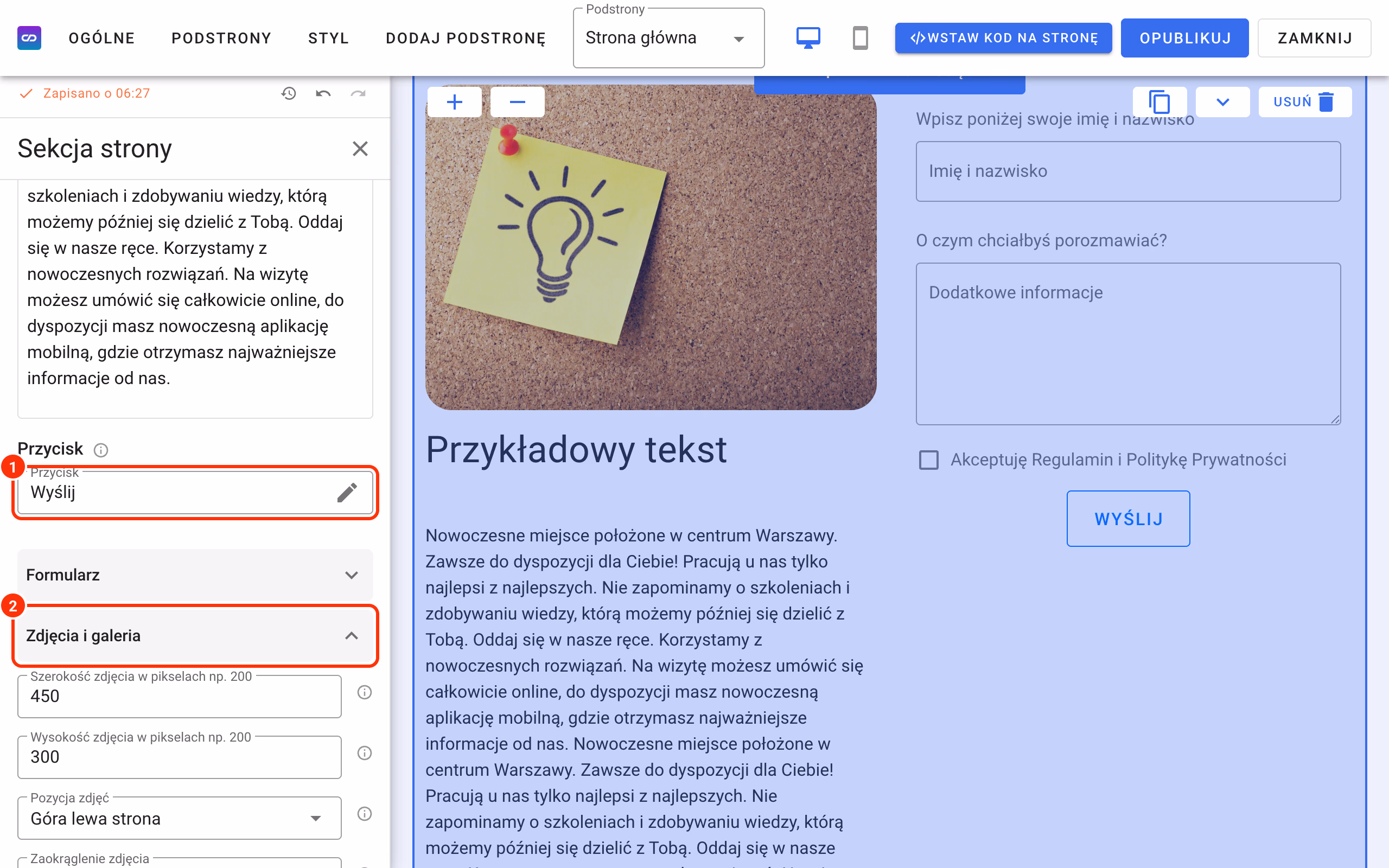The height and width of the screenshot is (868, 1389).
Task: Click the Przykładowy tekst heading
Action: (576, 450)
